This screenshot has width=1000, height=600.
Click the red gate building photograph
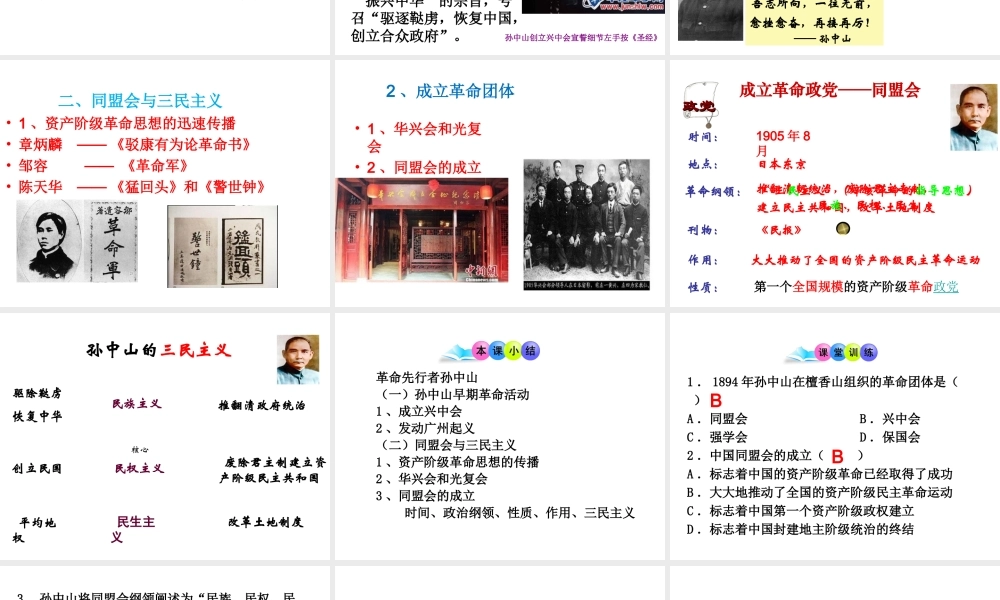[x=421, y=230]
